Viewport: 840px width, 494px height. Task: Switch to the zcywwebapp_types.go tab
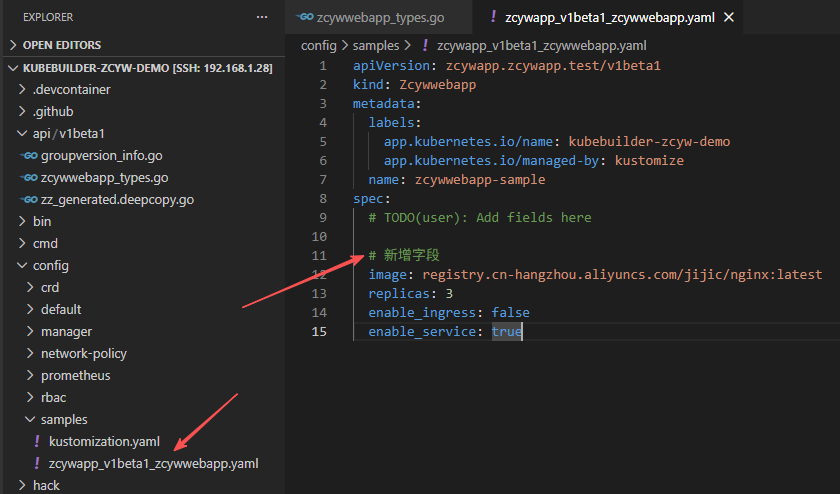[x=380, y=18]
